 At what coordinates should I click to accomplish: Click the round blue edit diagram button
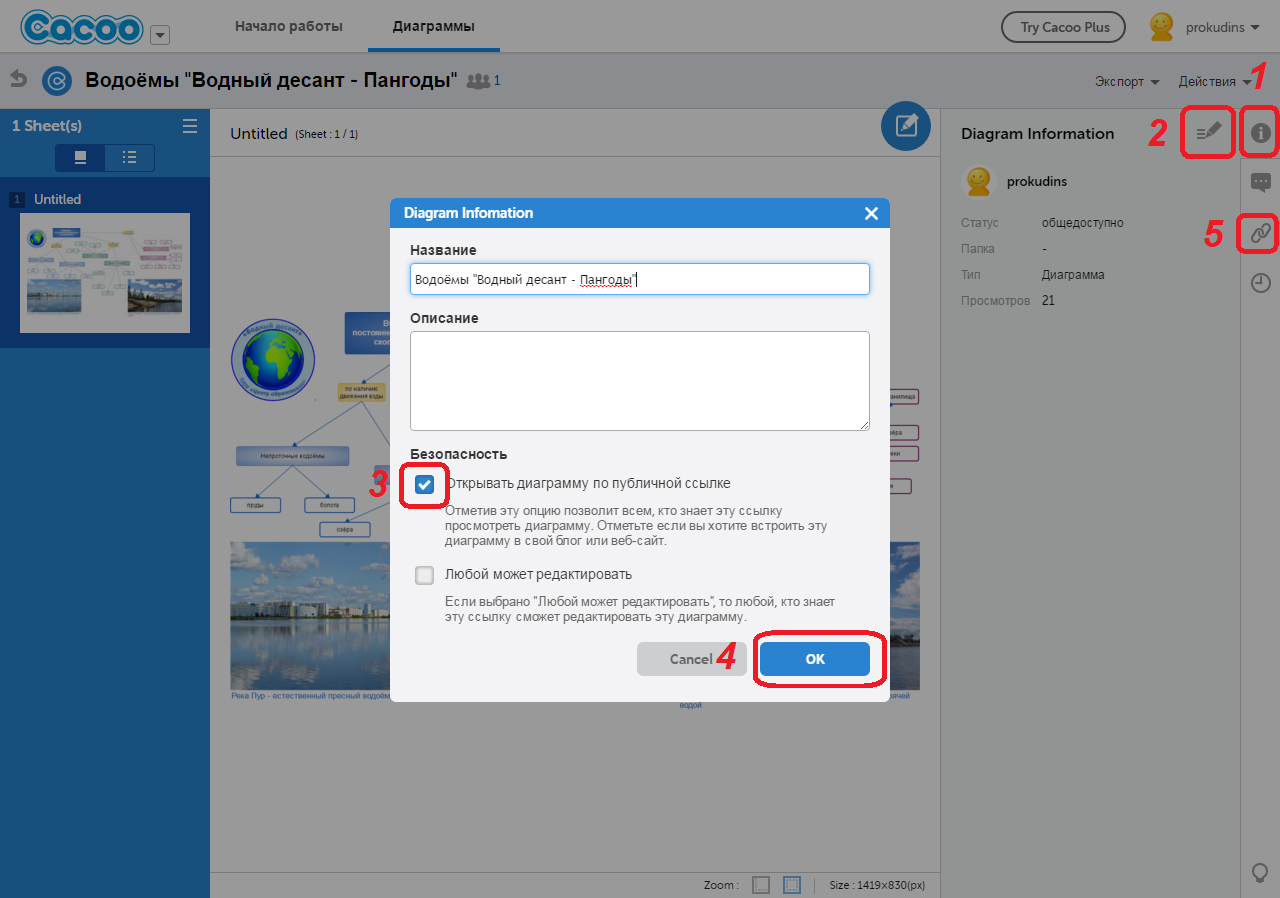(906, 126)
